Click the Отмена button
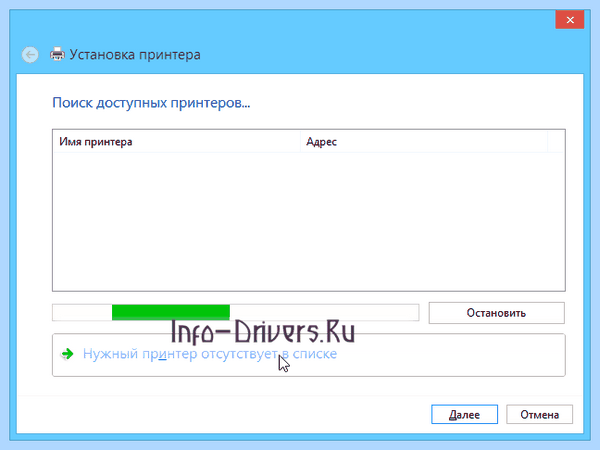Screen dimensions: 600x450 pos(540,414)
